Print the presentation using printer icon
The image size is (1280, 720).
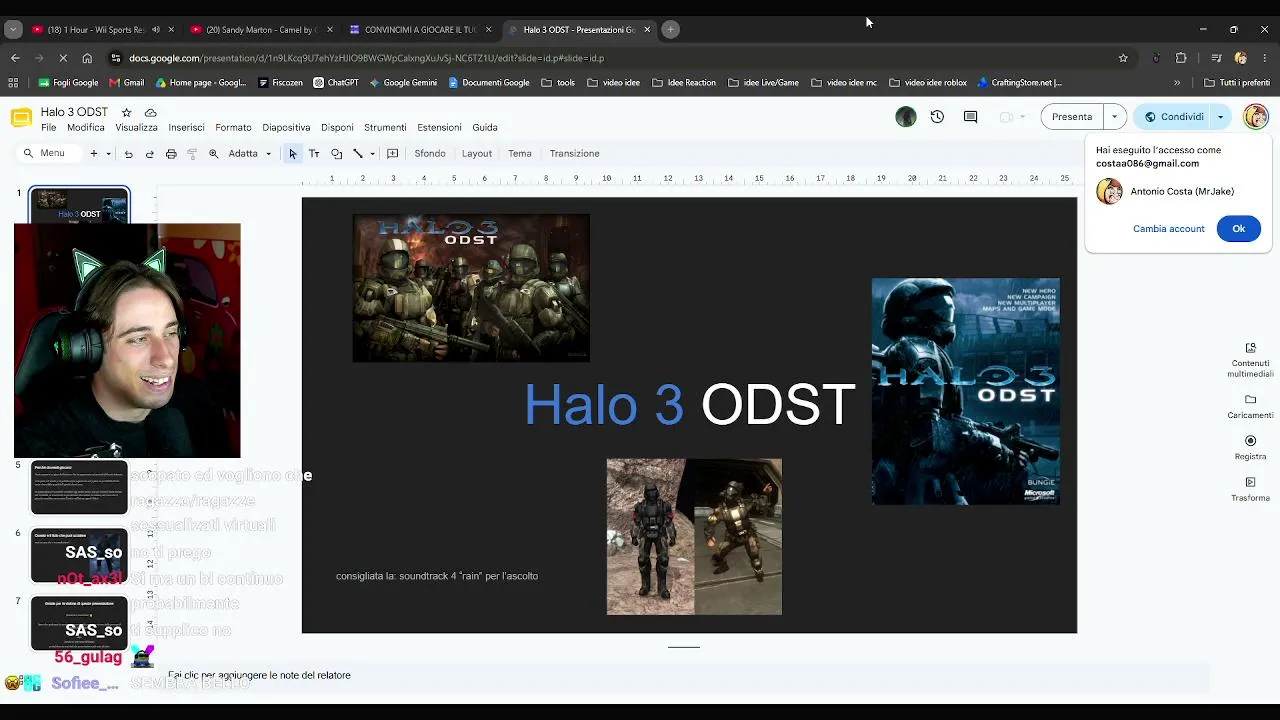[171, 154]
